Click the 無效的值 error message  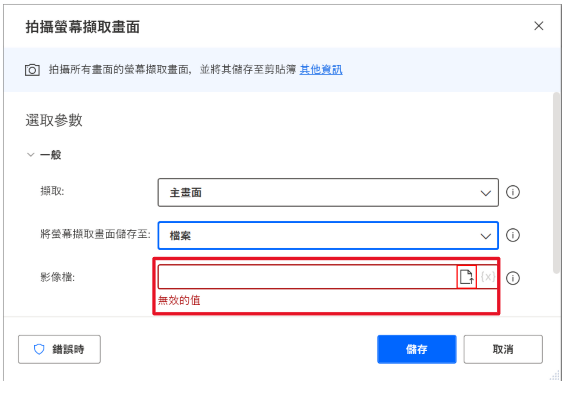pos(179,300)
